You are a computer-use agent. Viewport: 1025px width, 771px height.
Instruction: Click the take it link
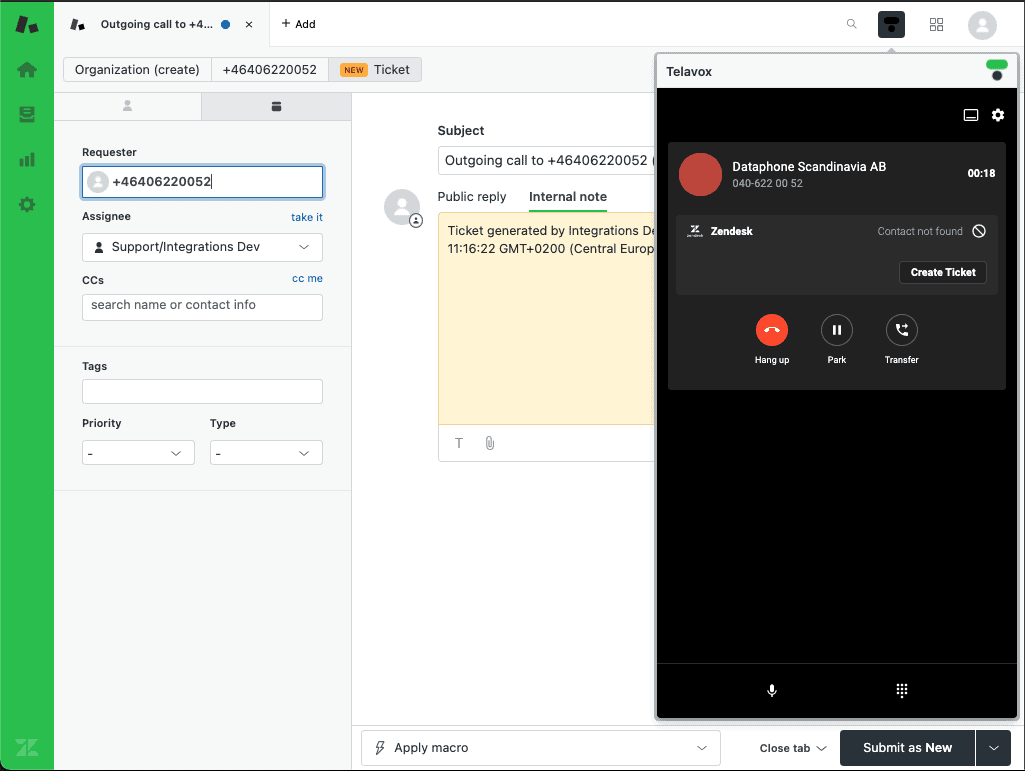tap(307, 217)
